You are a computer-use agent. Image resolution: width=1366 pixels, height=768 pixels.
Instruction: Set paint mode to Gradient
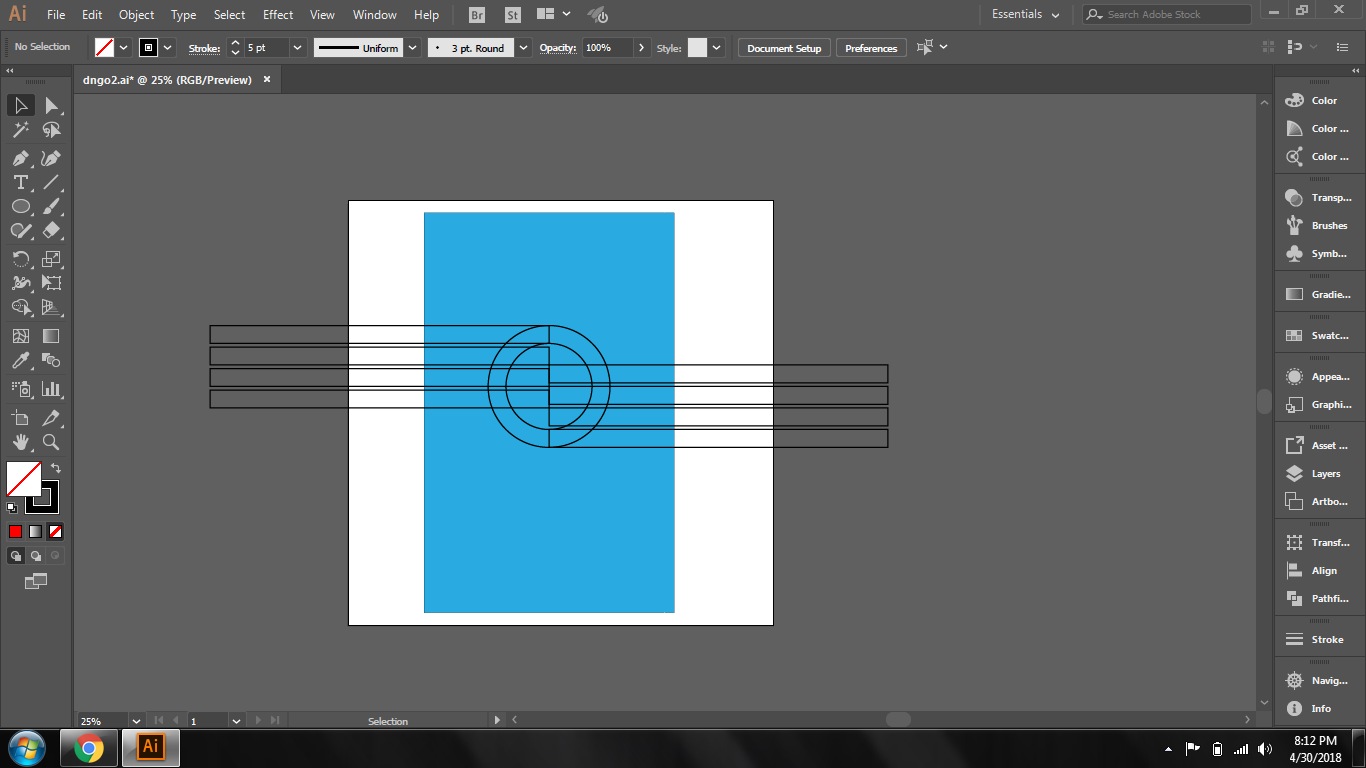(x=35, y=531)
